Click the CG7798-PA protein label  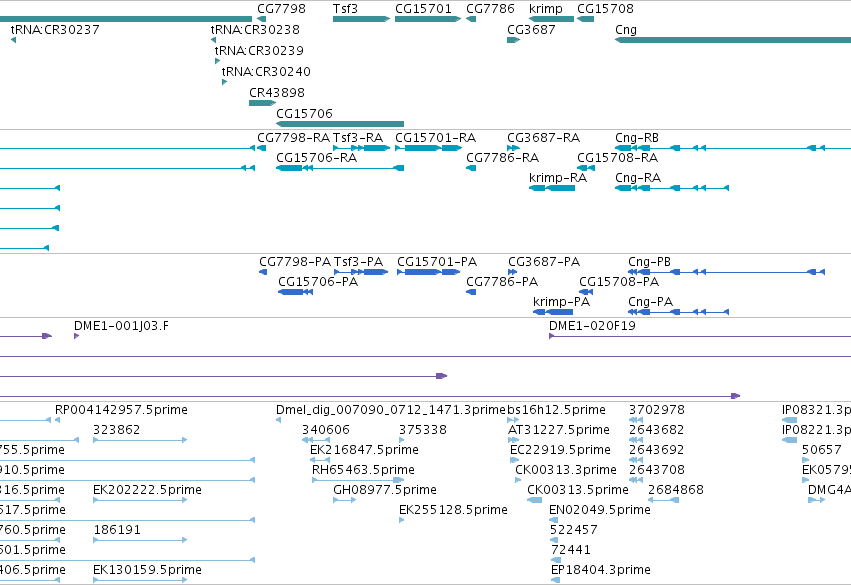[x=295, y=262]
